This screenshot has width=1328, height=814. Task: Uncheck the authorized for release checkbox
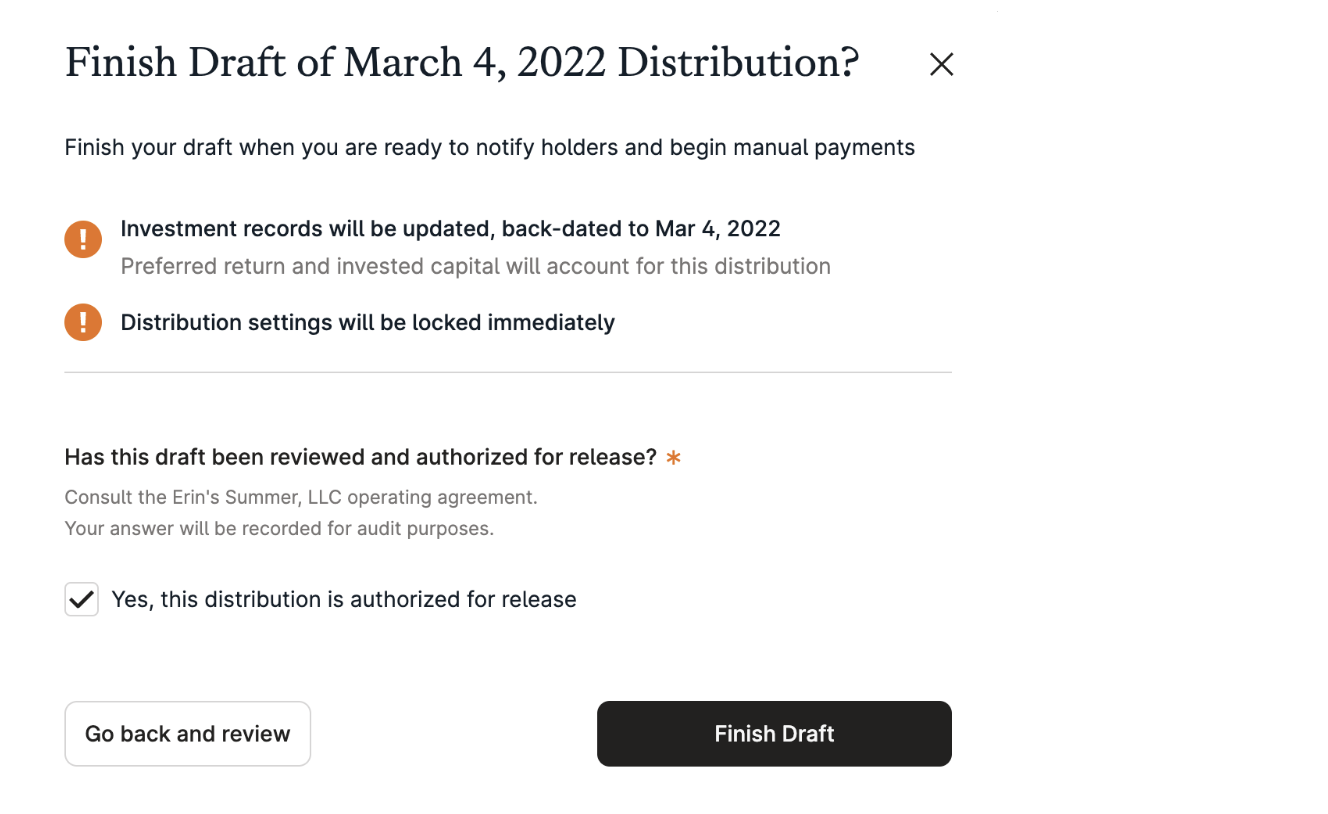[x=82, y=600]
